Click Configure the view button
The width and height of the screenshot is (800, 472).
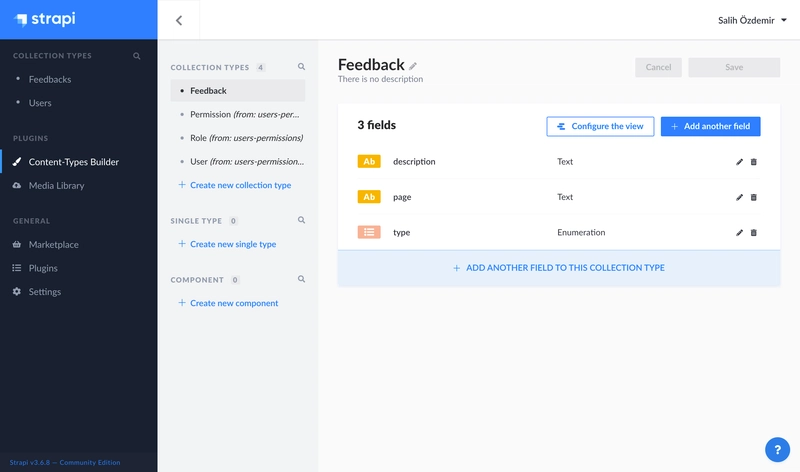600,126
